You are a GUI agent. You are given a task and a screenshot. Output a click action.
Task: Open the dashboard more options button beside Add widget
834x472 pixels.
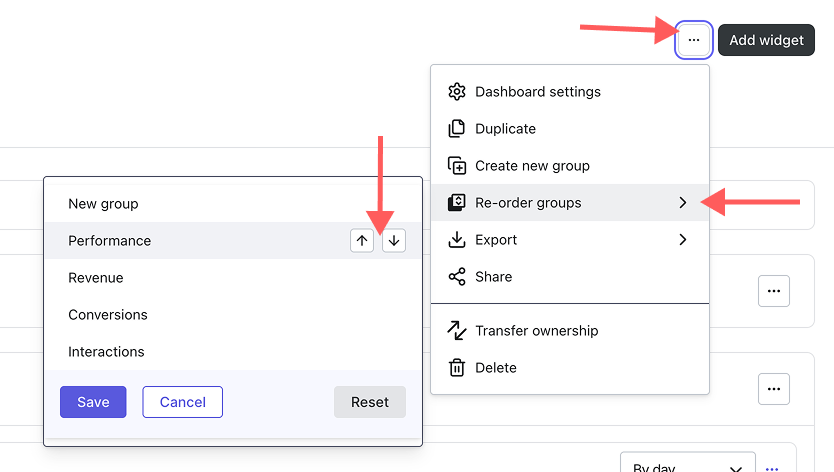click(694, 40)
